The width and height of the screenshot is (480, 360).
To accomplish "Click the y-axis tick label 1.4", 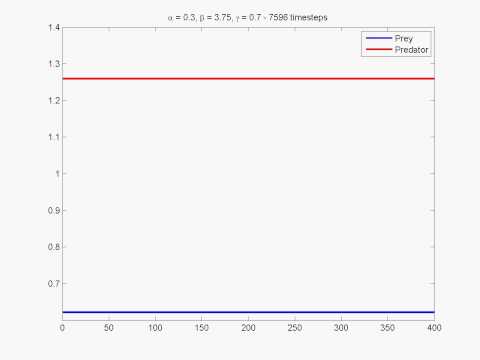I will point(54,27).
